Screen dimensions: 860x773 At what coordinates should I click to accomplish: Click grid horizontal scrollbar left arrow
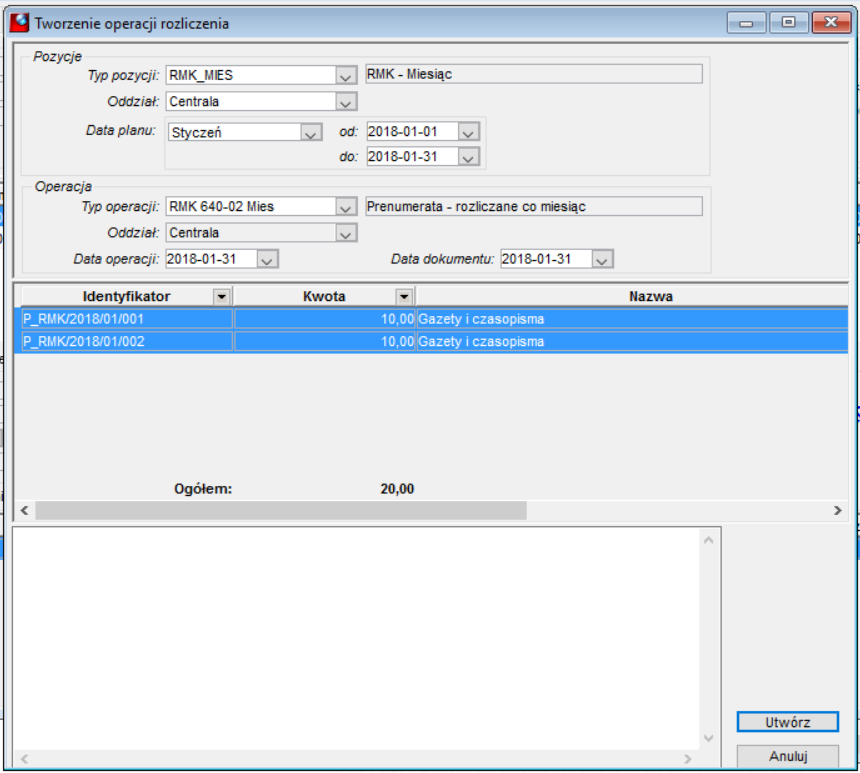click(x=25, y=511)
